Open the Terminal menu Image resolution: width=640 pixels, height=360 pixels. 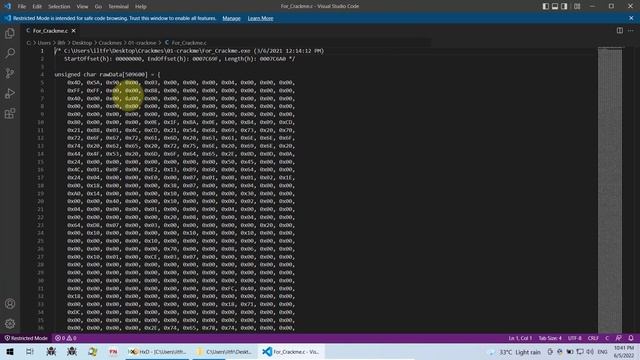pyautogui.click(x=118, y=7)
